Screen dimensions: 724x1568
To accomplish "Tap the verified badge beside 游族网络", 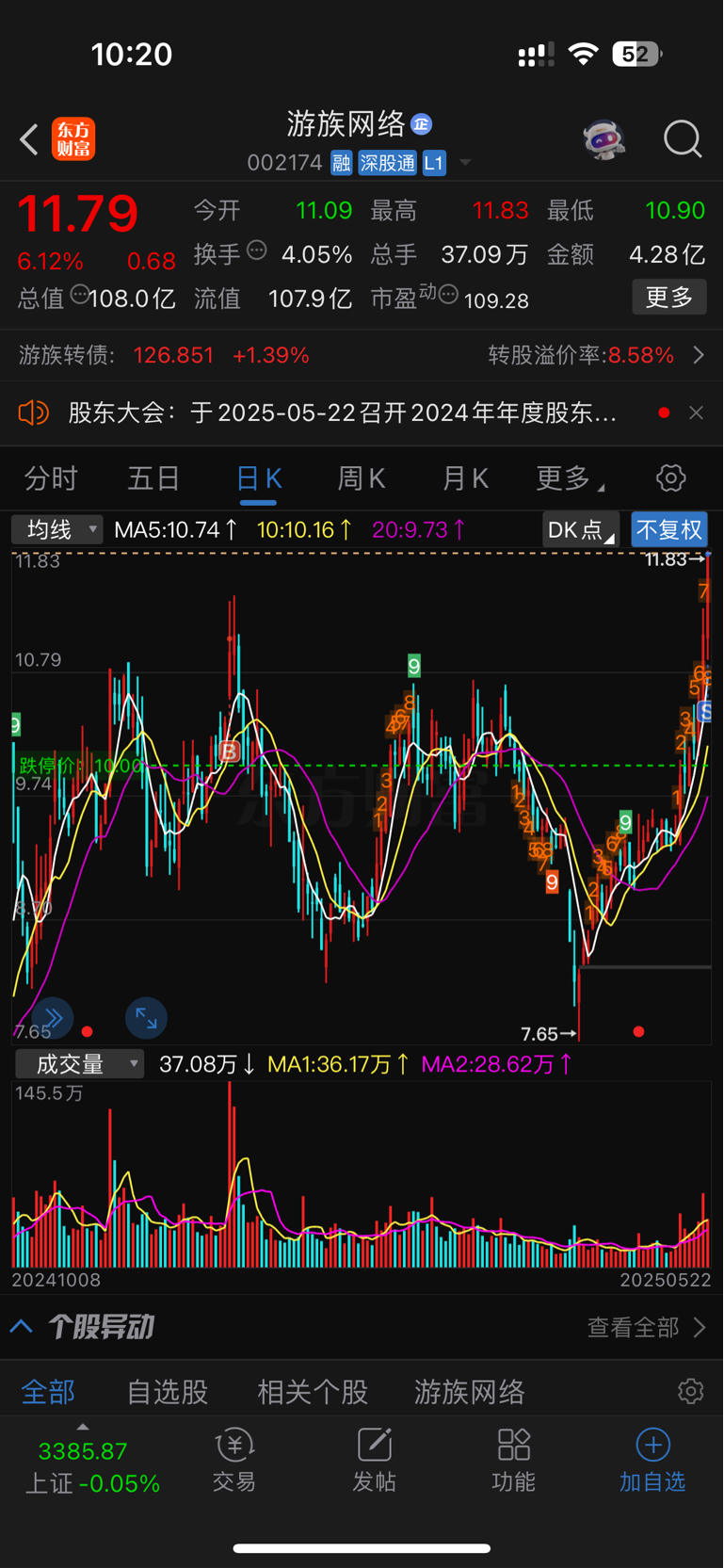I will click(x=422, y=124).
